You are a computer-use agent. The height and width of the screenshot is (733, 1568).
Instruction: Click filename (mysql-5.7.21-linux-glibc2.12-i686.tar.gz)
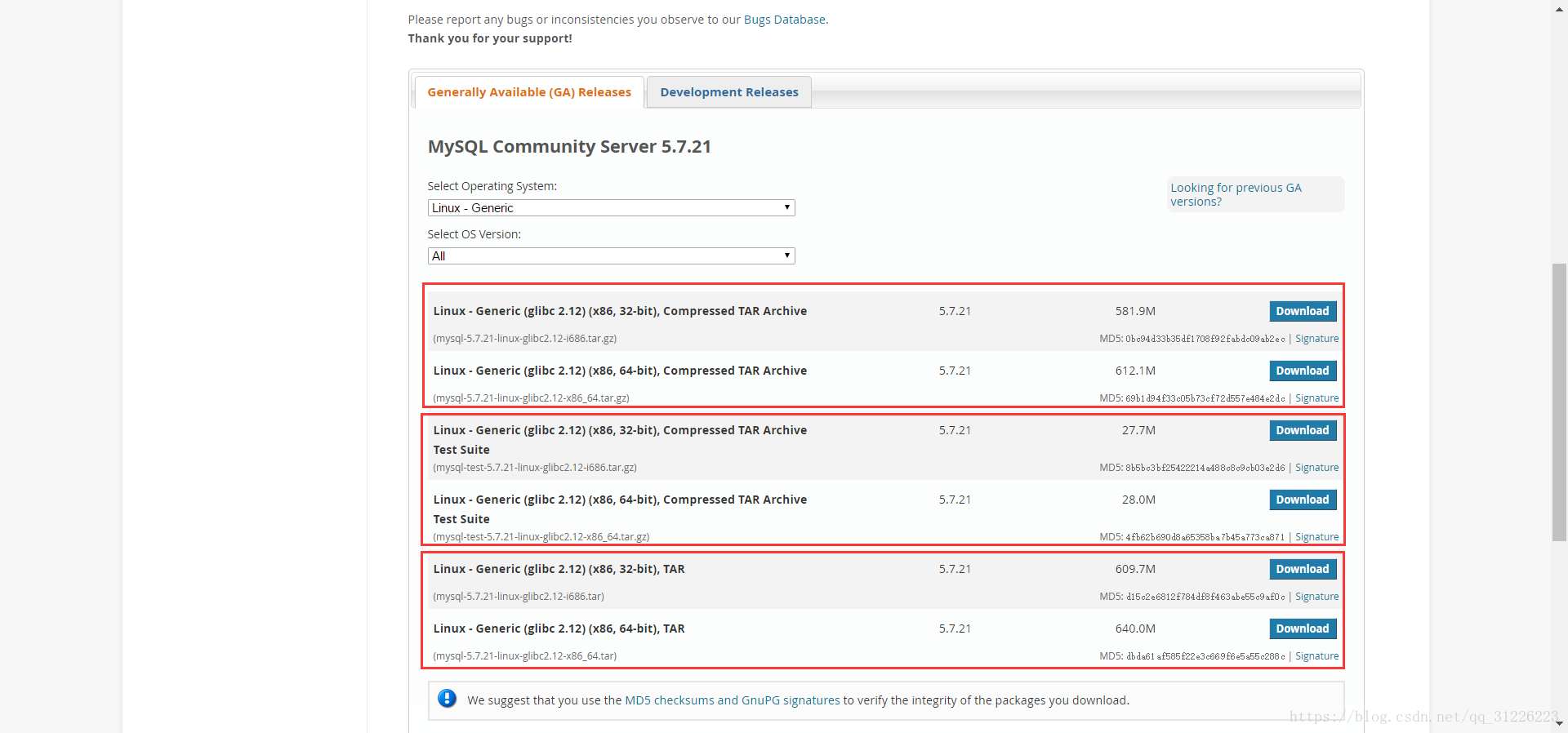coord(525,339)
